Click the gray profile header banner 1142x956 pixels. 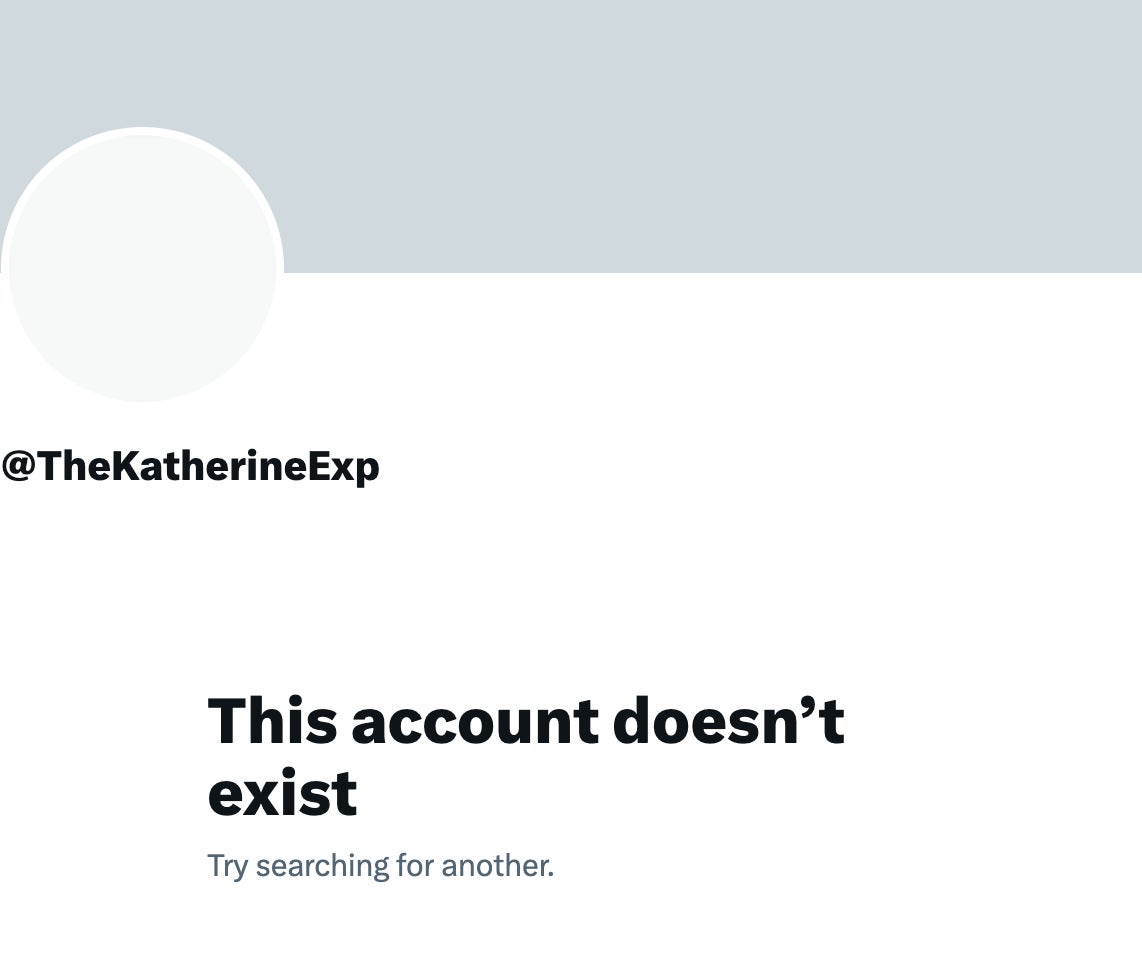coord(700,130)
